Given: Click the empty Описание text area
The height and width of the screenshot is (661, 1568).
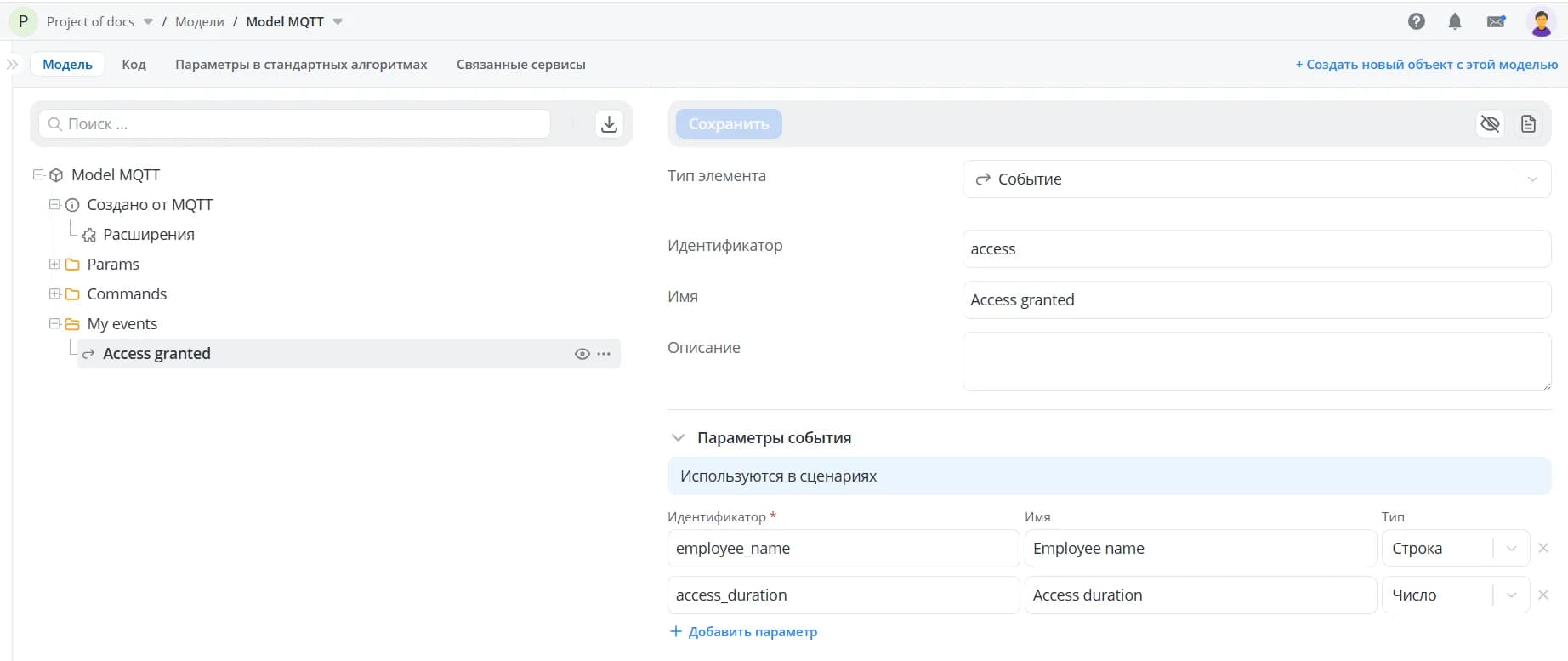Looking at the screenshot, I should (1257, 362).
